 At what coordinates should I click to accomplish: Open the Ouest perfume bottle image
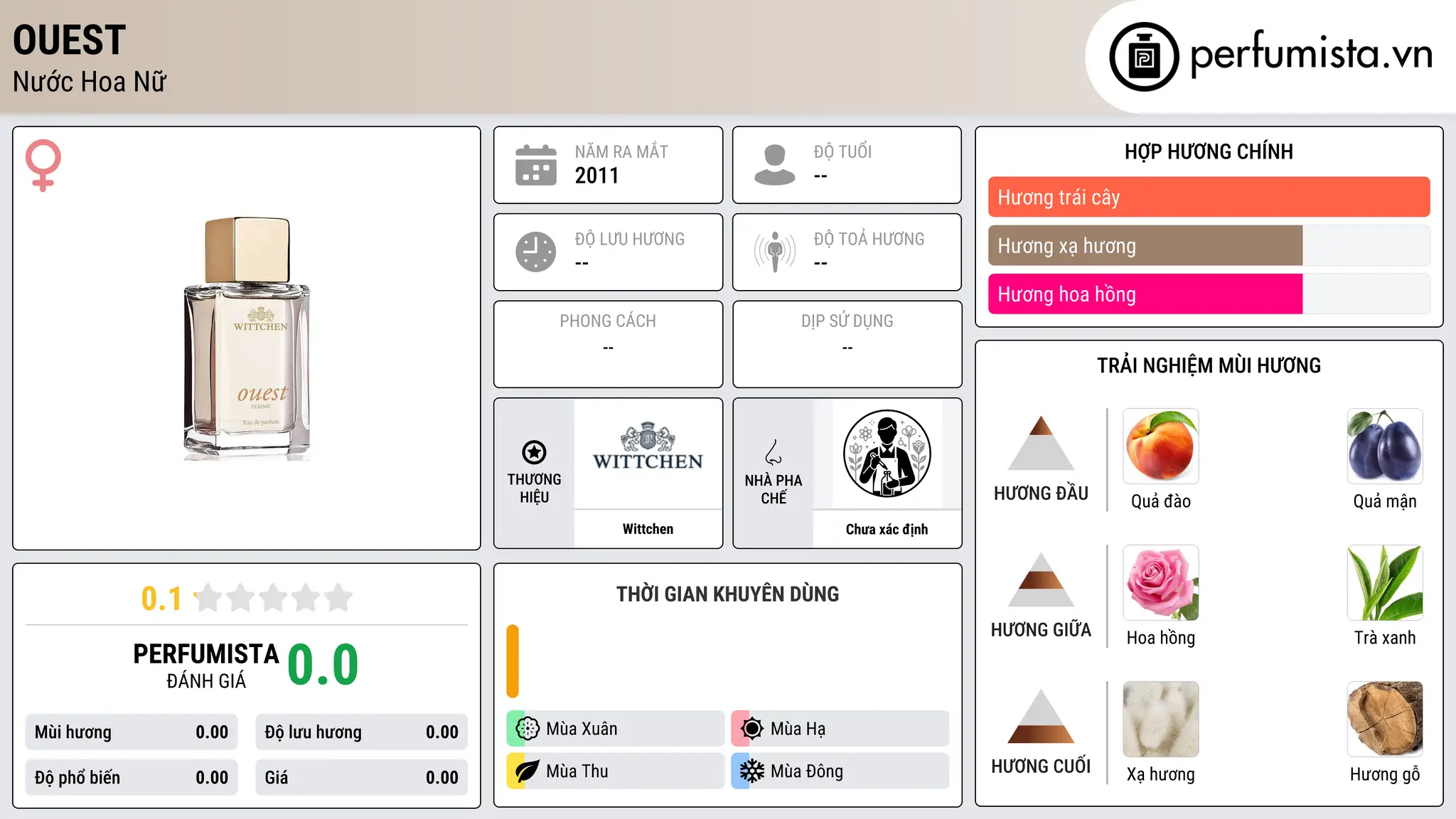coord(247,338)
